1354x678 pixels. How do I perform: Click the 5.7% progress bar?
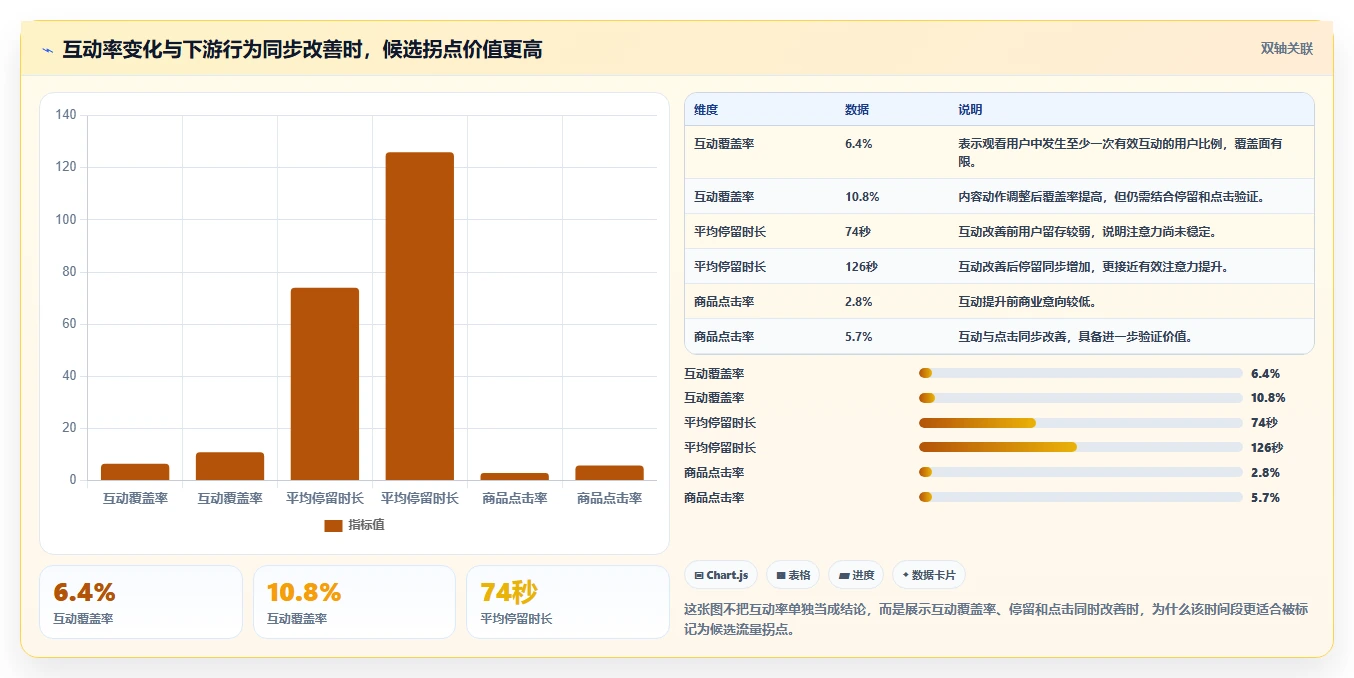tap(1080, 497)
